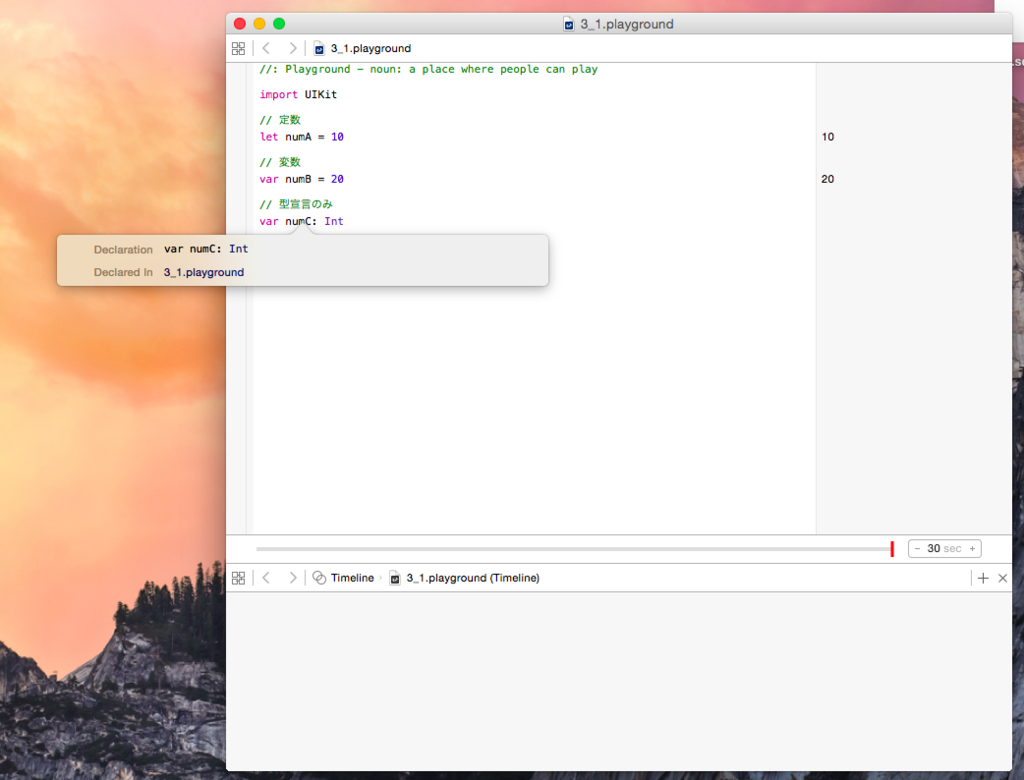Image resolution: width=1024 pixels, height=780 pixels.
Task: Click the playground file icon in the editor jump bar
Action: 319,48
